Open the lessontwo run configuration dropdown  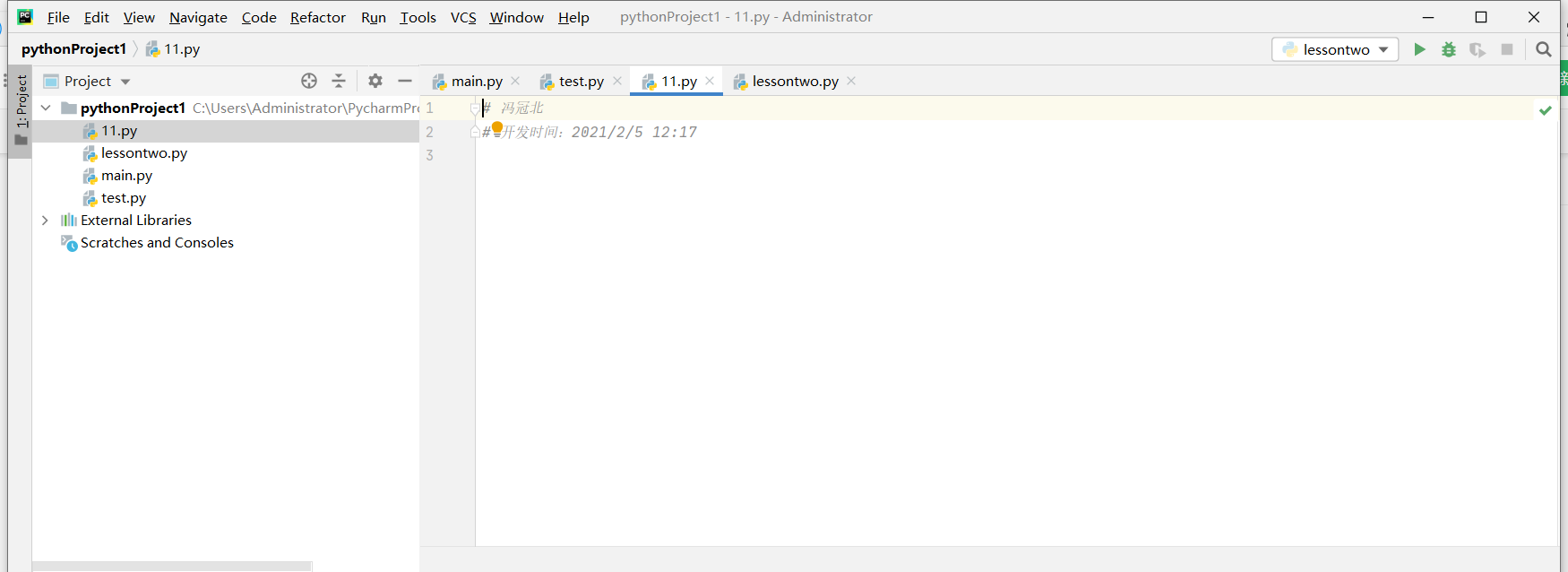coord(1335,49)
